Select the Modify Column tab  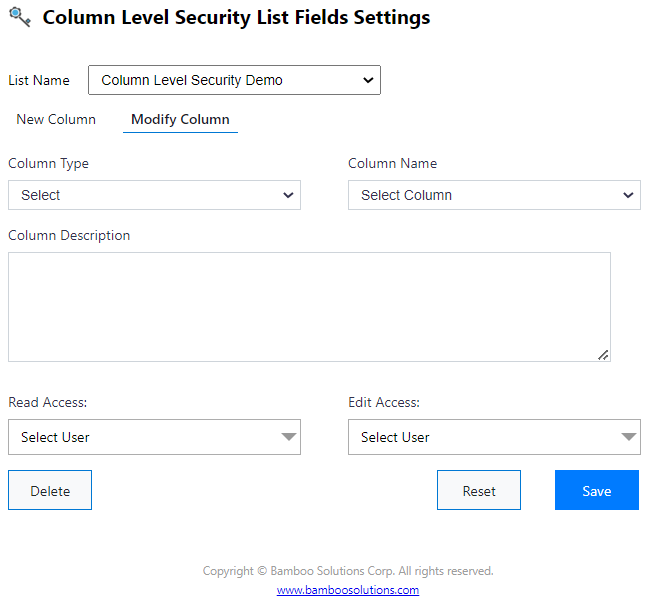(180, 119)
